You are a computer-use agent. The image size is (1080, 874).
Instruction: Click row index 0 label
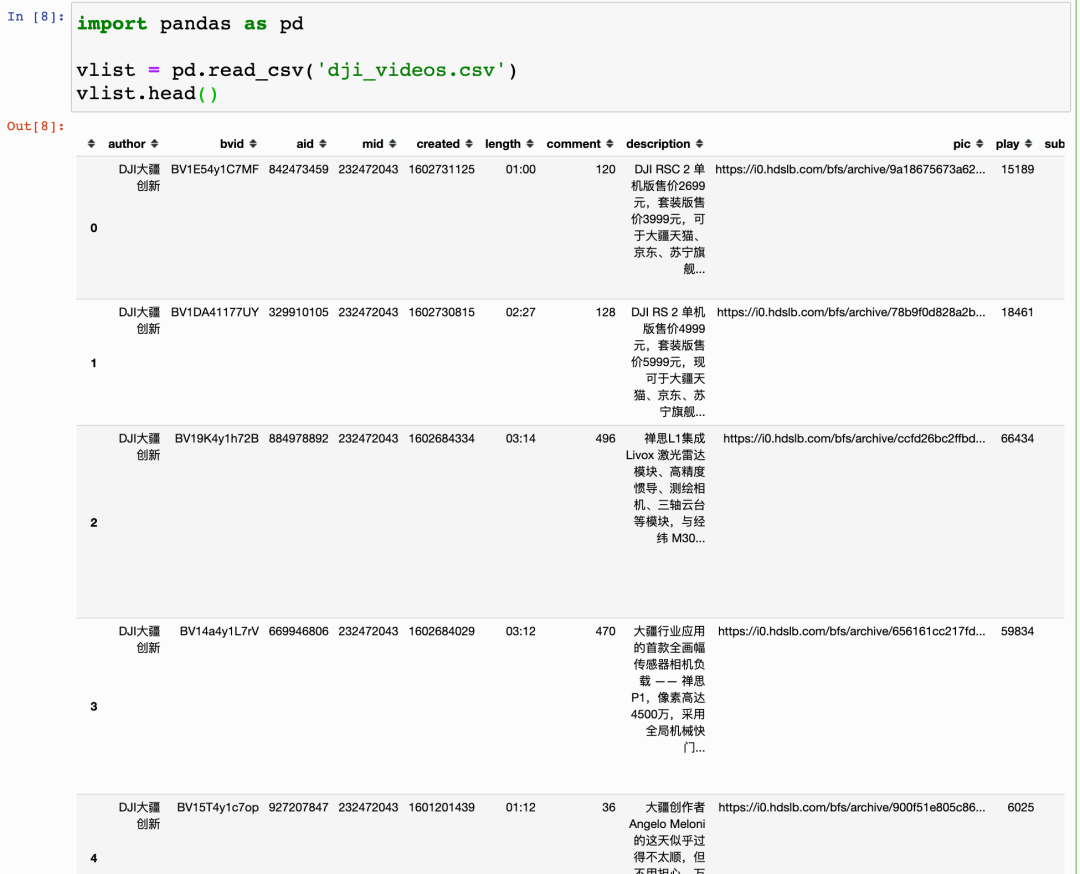pyautogui.click(x=94, y=228)
